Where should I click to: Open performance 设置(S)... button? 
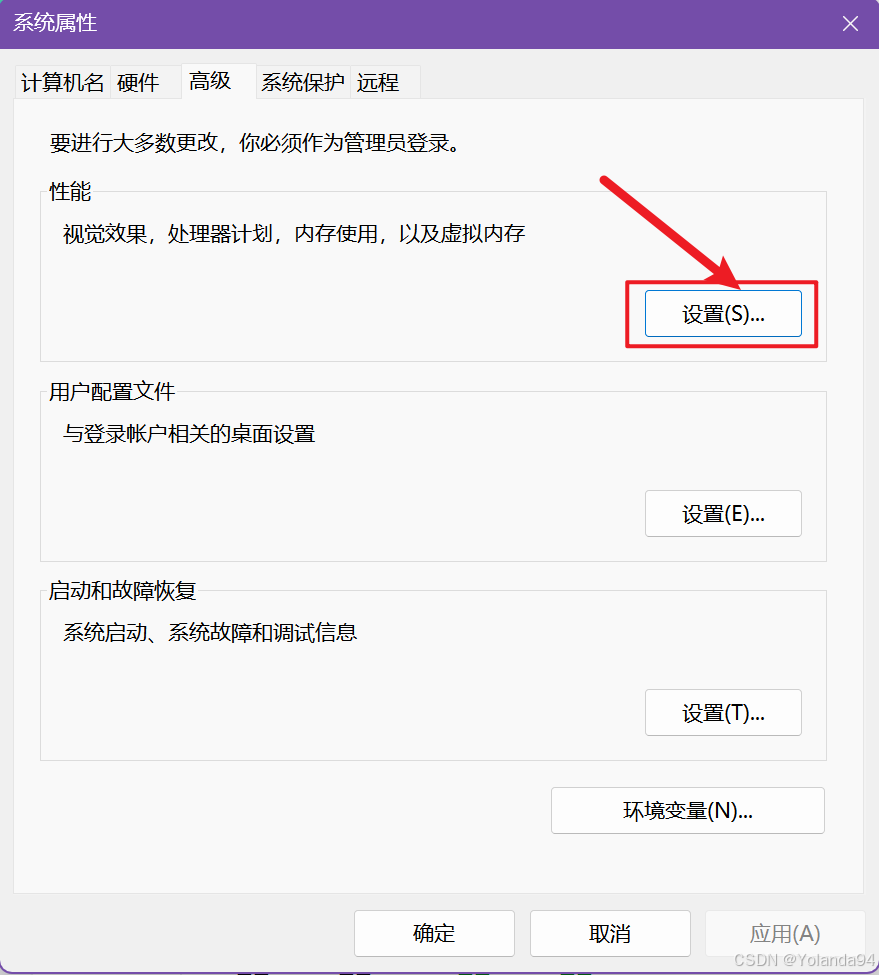click(723, 314)
